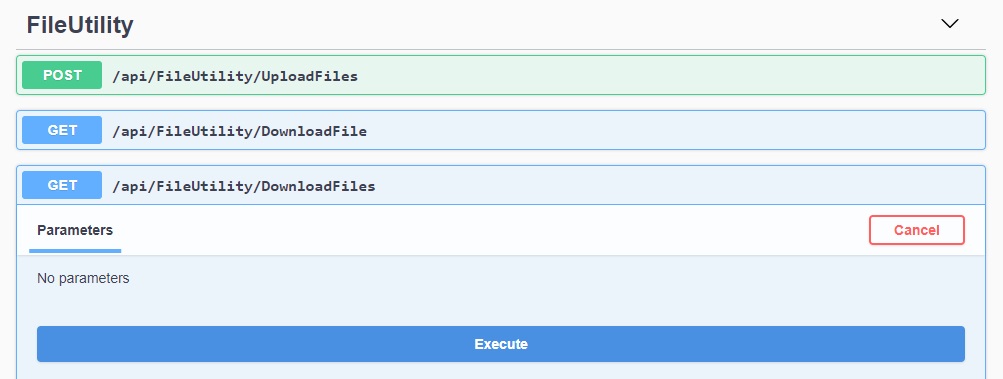Collapse the DownloadFiles row via its header area
Viewport: 1003px width, 379px height.
679,186
